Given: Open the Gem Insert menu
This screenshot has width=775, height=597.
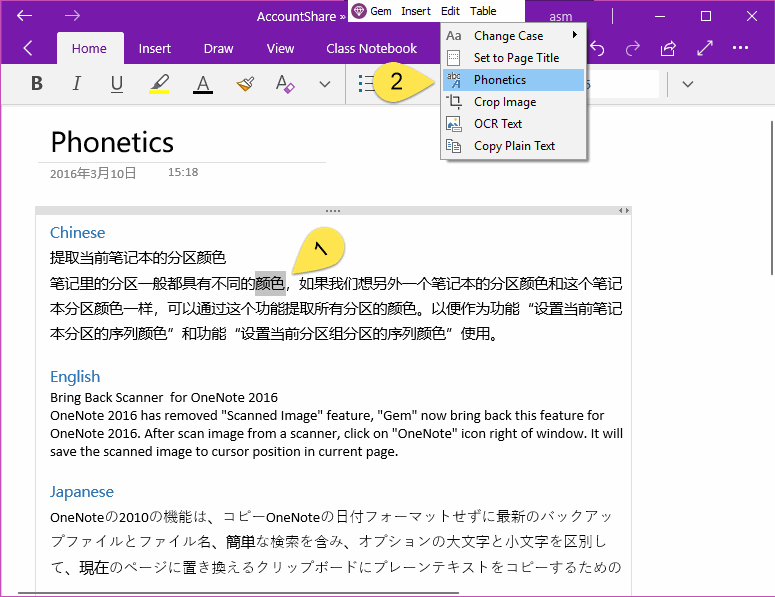Looking at the screenshot, I should [x=416, y=11].
